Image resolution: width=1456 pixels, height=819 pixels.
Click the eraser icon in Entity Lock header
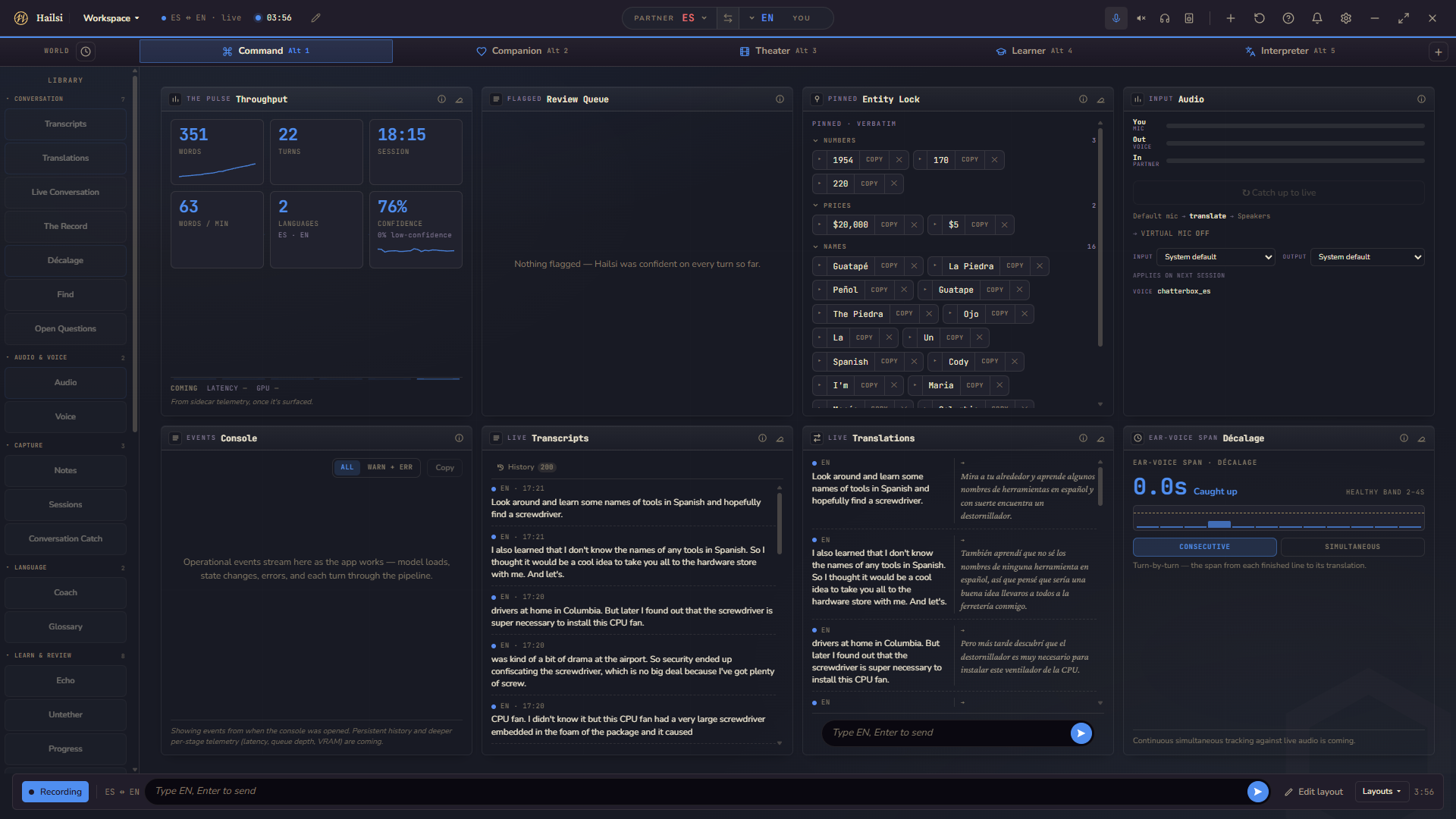tap(1100, 99)
